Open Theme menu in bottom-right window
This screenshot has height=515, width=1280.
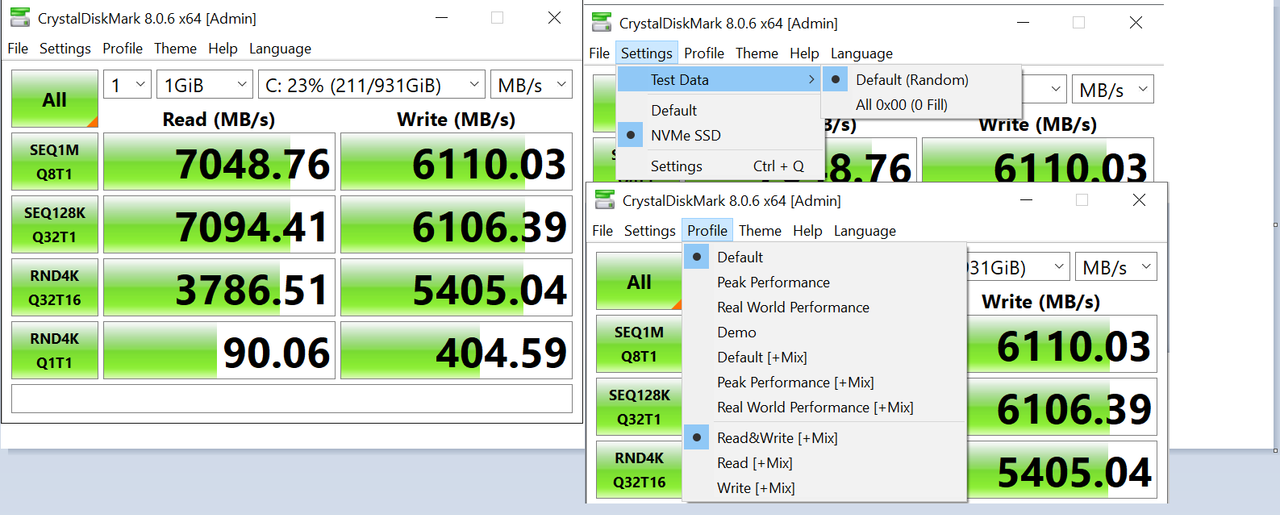pos(760,230)
